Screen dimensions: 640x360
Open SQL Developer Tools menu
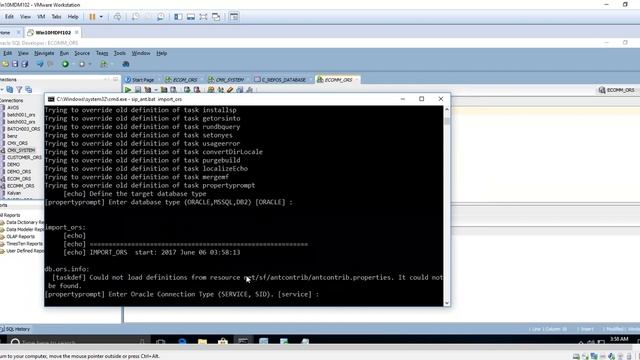coord(120,53)
